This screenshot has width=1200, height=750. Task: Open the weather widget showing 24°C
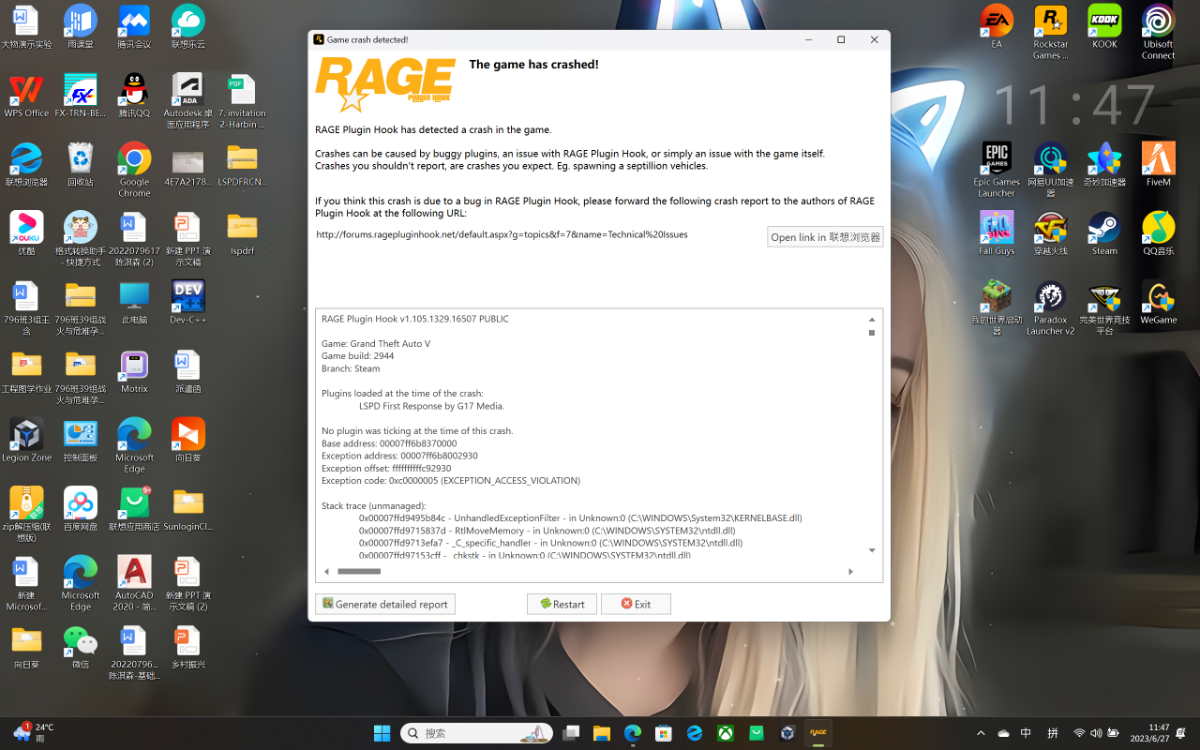[34, 732]
